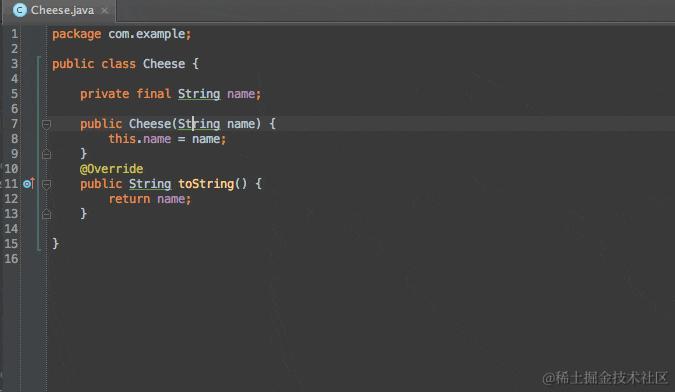Close the Cheese.java tab
Viewport: 675px width, 392px height.
click(105, 10)
